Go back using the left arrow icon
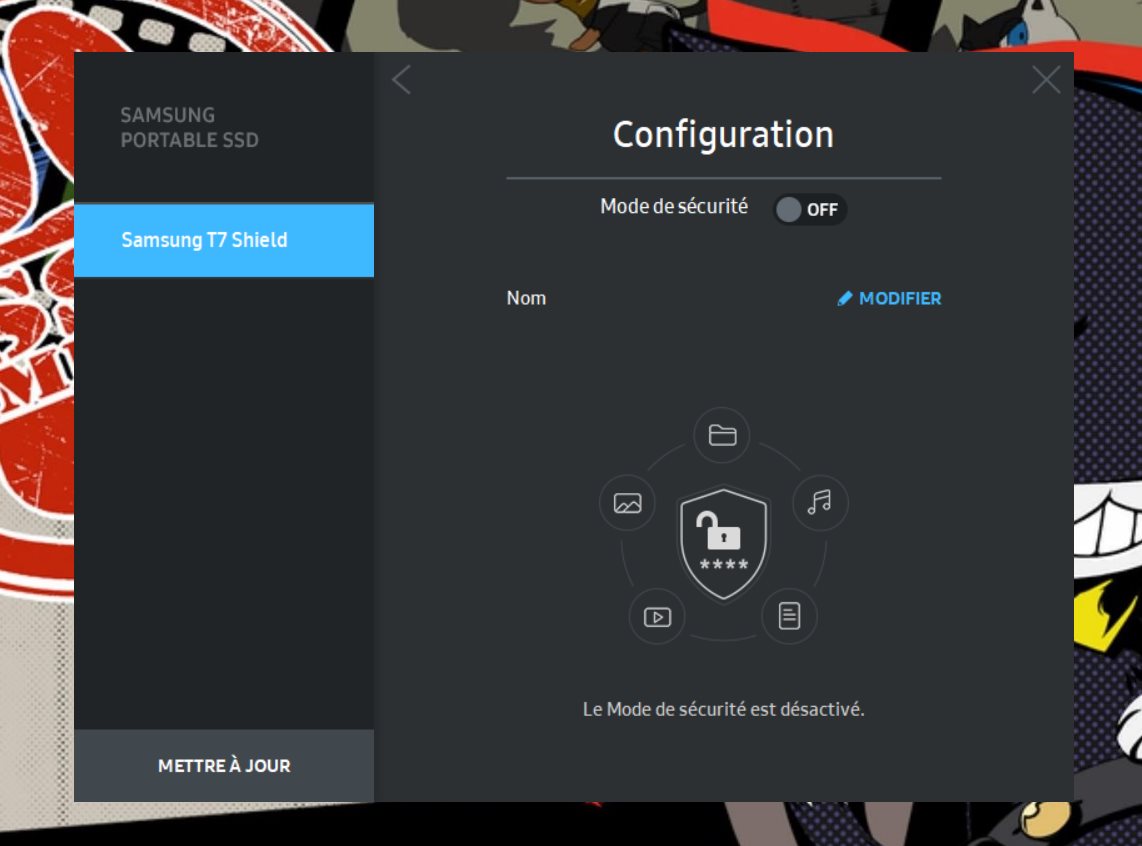 click(401, 80)
